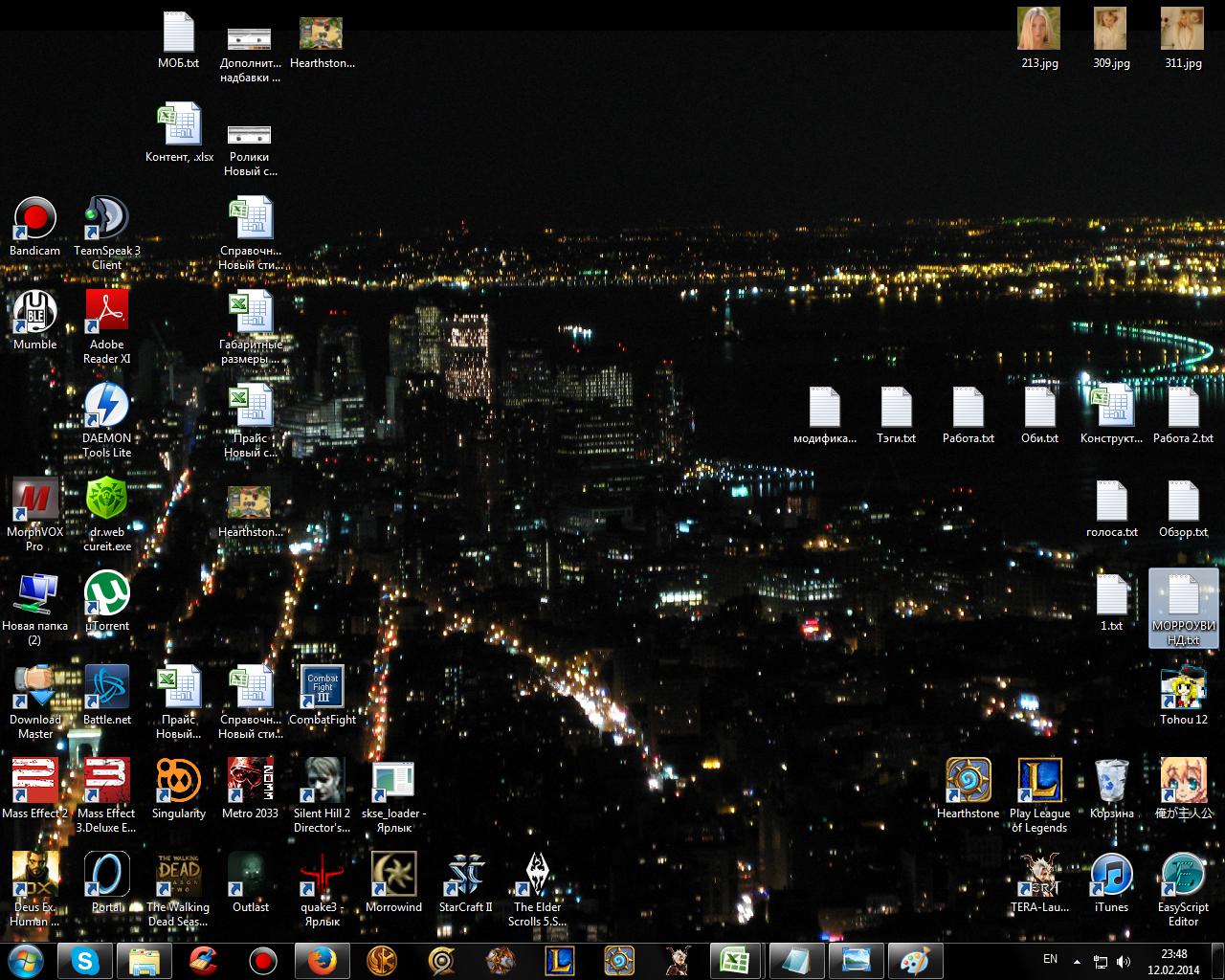
Task: Open the Bandicam desktop shortcut
Action: point(35,220)
